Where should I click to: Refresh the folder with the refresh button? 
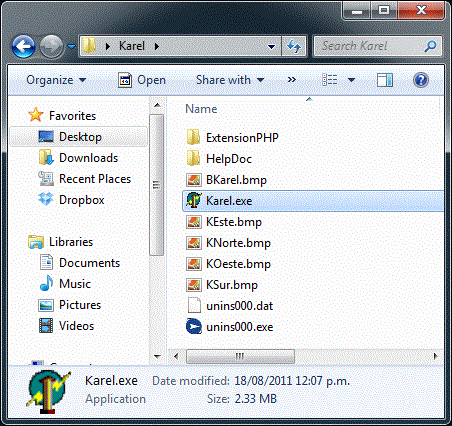tap(294, 46)
